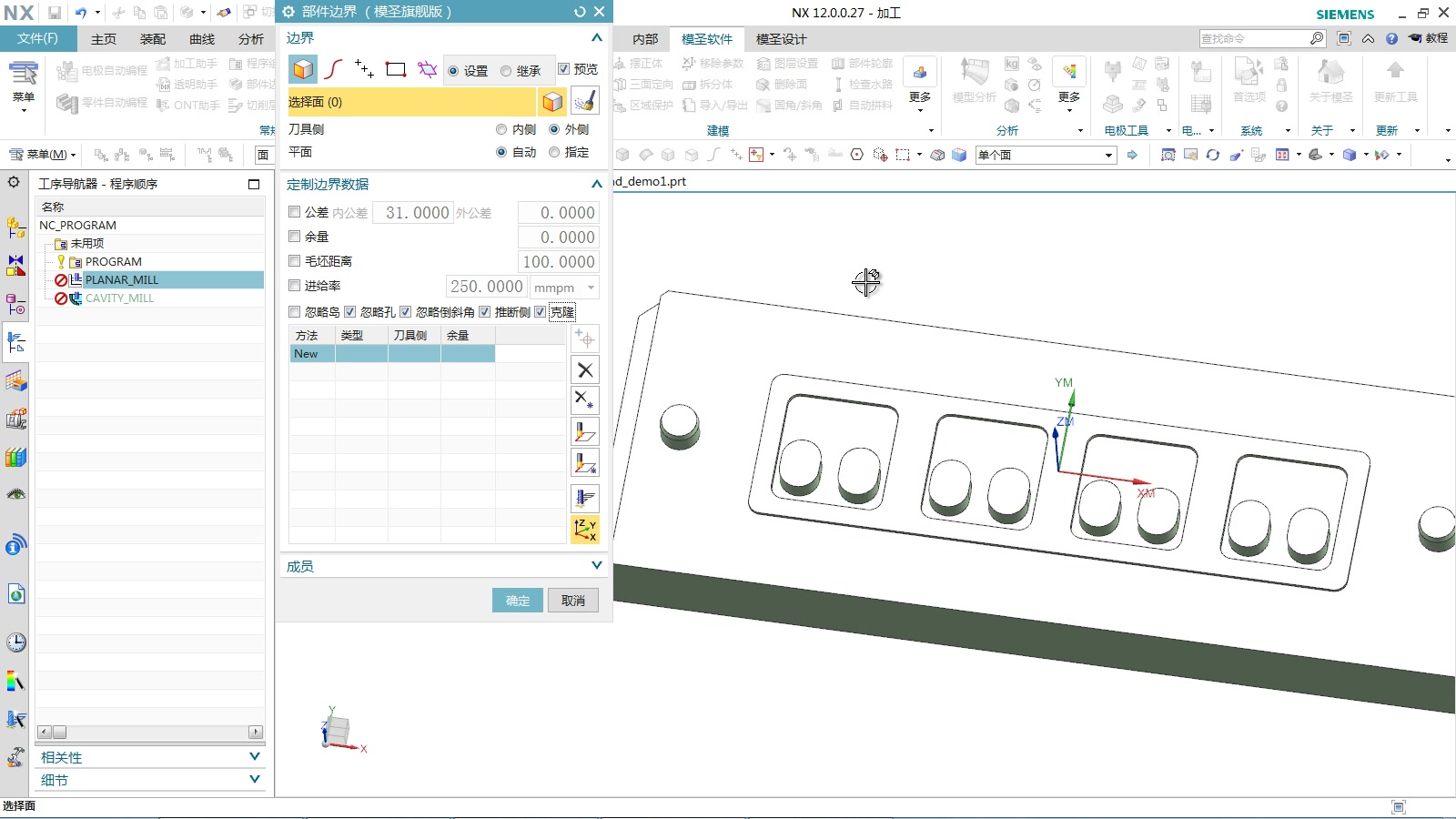
Task: Toggle the 忽略岛 checkbox
Action: [x=294, y=312]
